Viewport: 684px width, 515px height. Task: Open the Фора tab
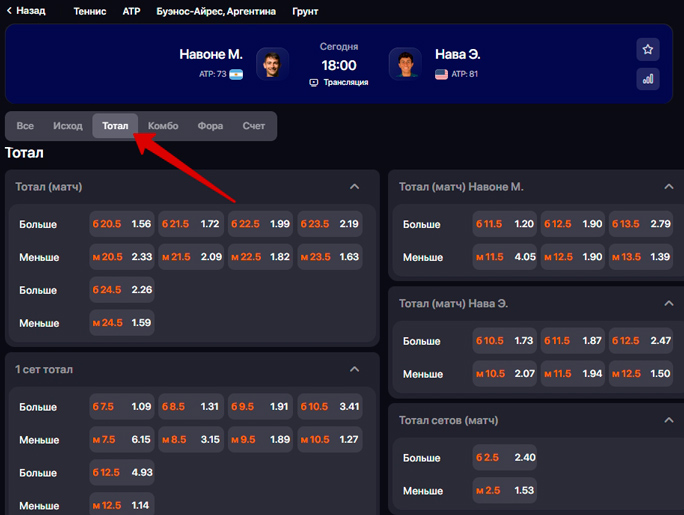tap(210, 126)
